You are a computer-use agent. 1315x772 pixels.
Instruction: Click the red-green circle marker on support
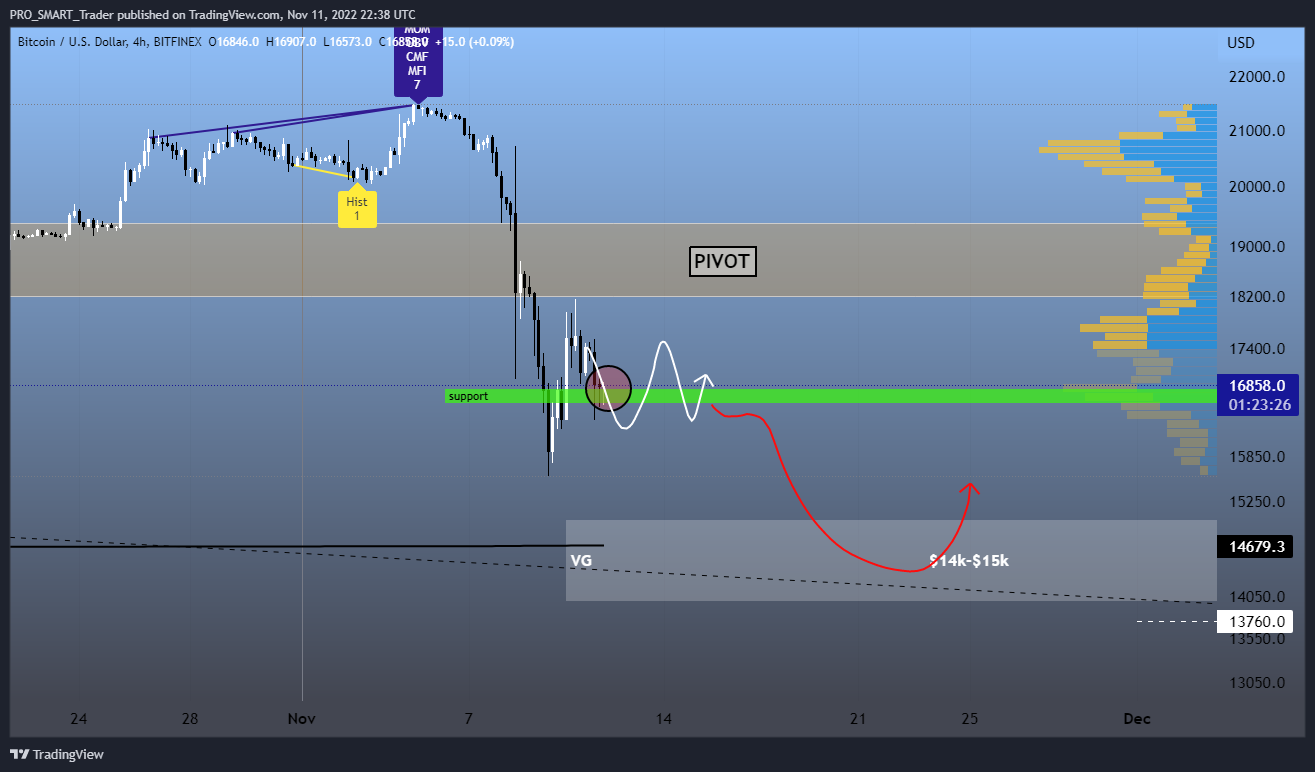coord(608,388)
